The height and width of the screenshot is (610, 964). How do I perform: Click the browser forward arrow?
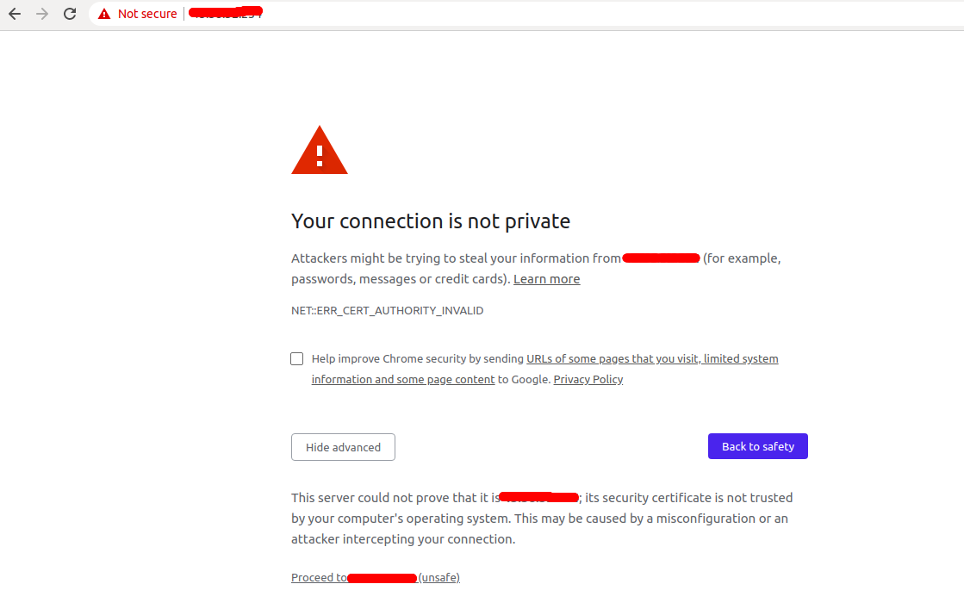point(42,14)
